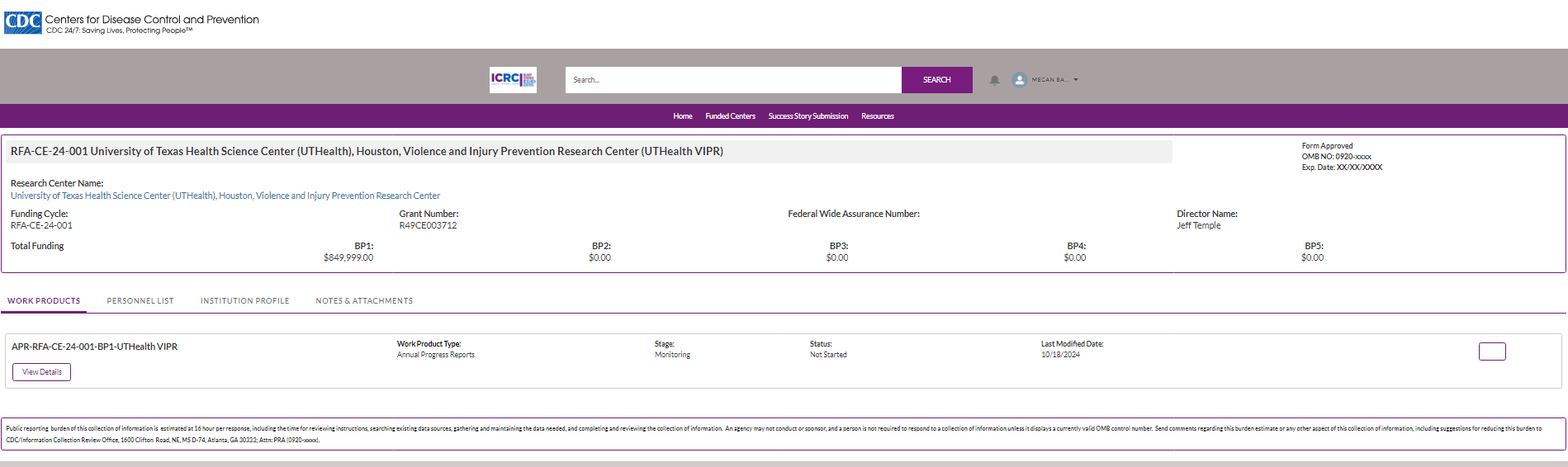This screenshot has height=467, width=1568.
Task: Select the Work Products tab
Action: (44, 301)
